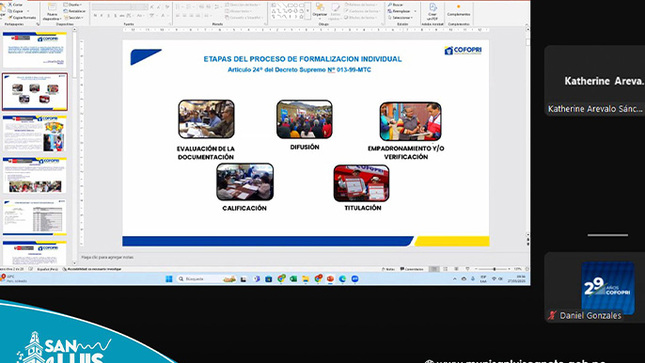Open the Windows Start menu
The height and width of the screenshot is (363, 645).
(x=169, y=279)
